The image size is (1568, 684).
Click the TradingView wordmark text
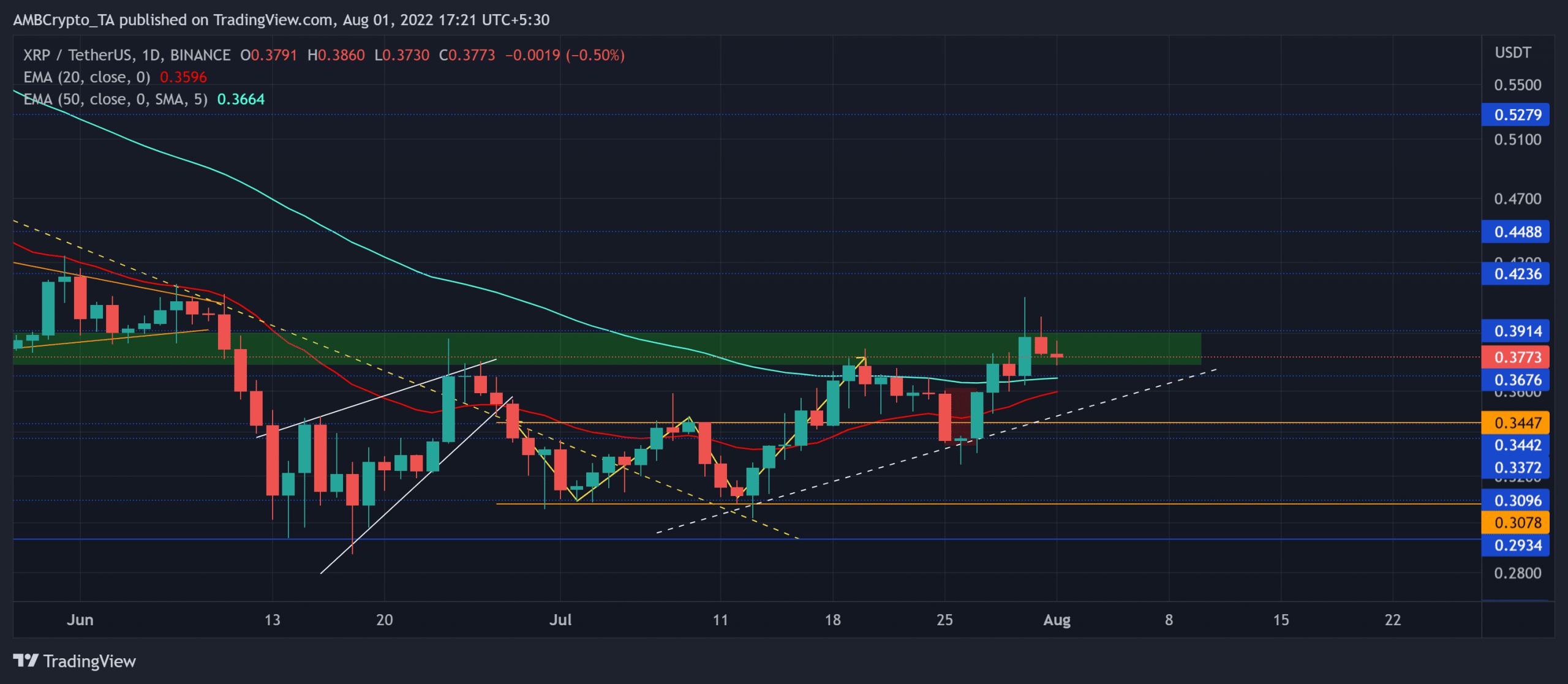click(x=89, y=661)
